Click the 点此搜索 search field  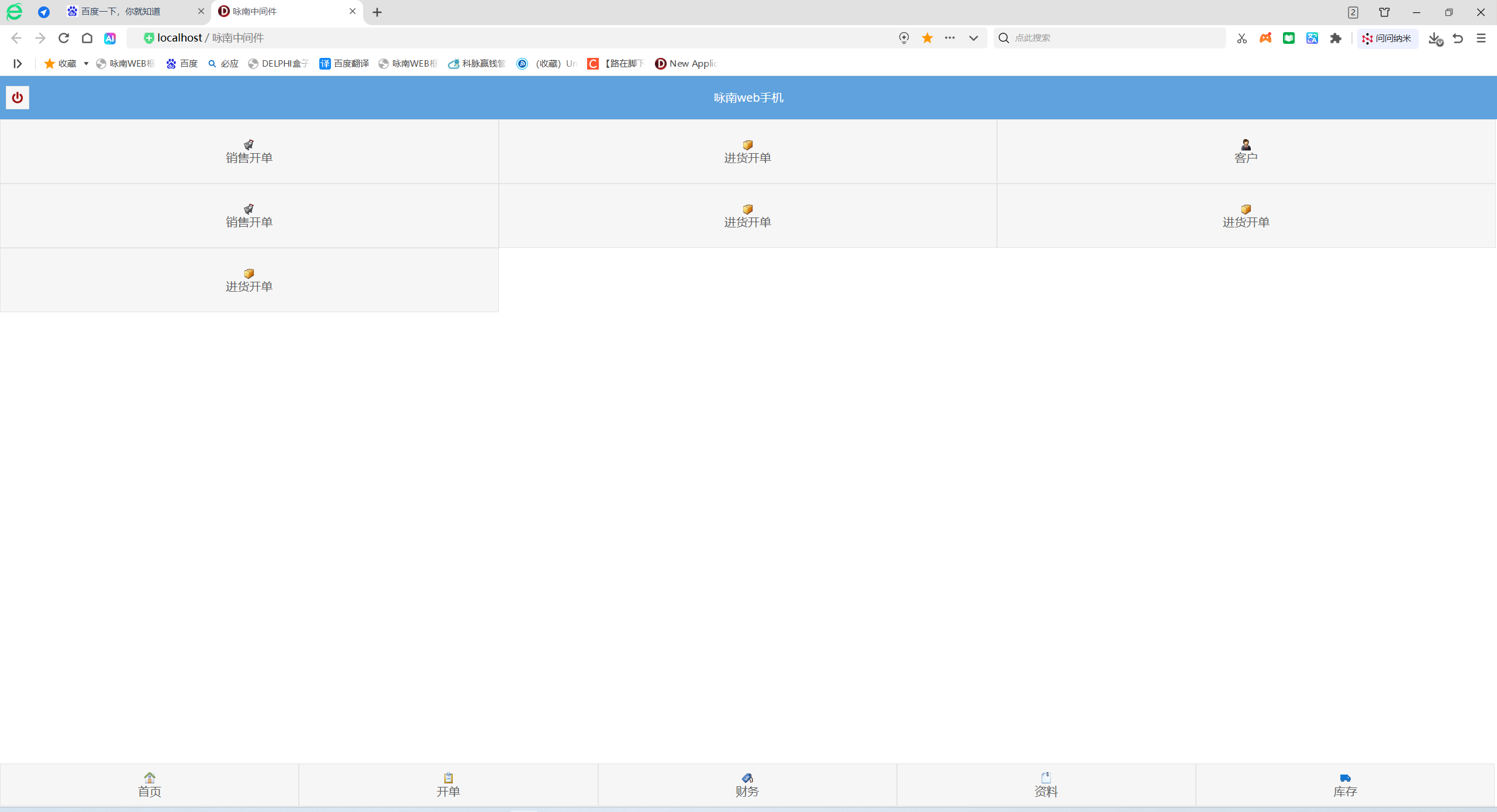[x=1111, y=38]
